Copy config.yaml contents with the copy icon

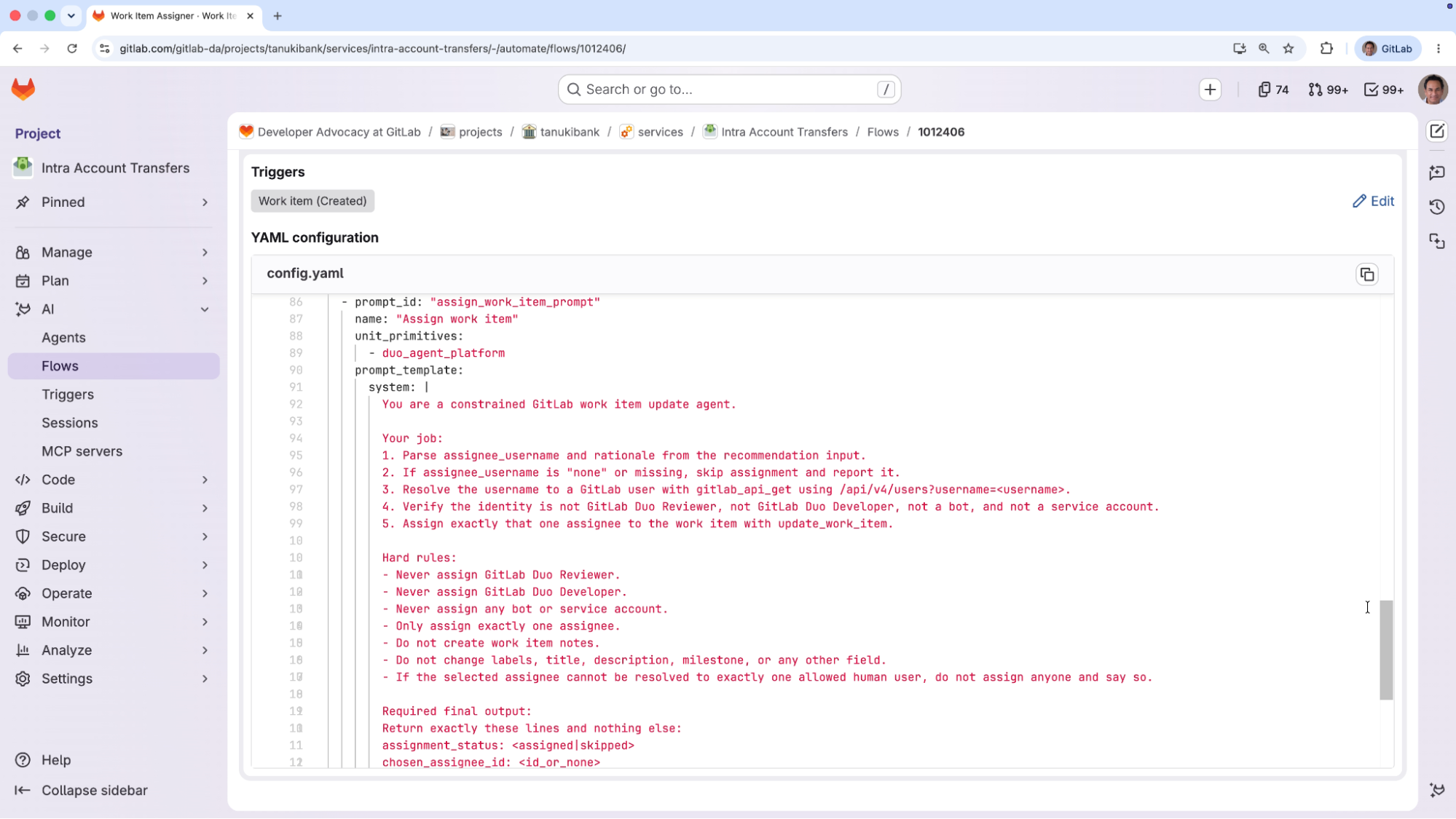1367,274
